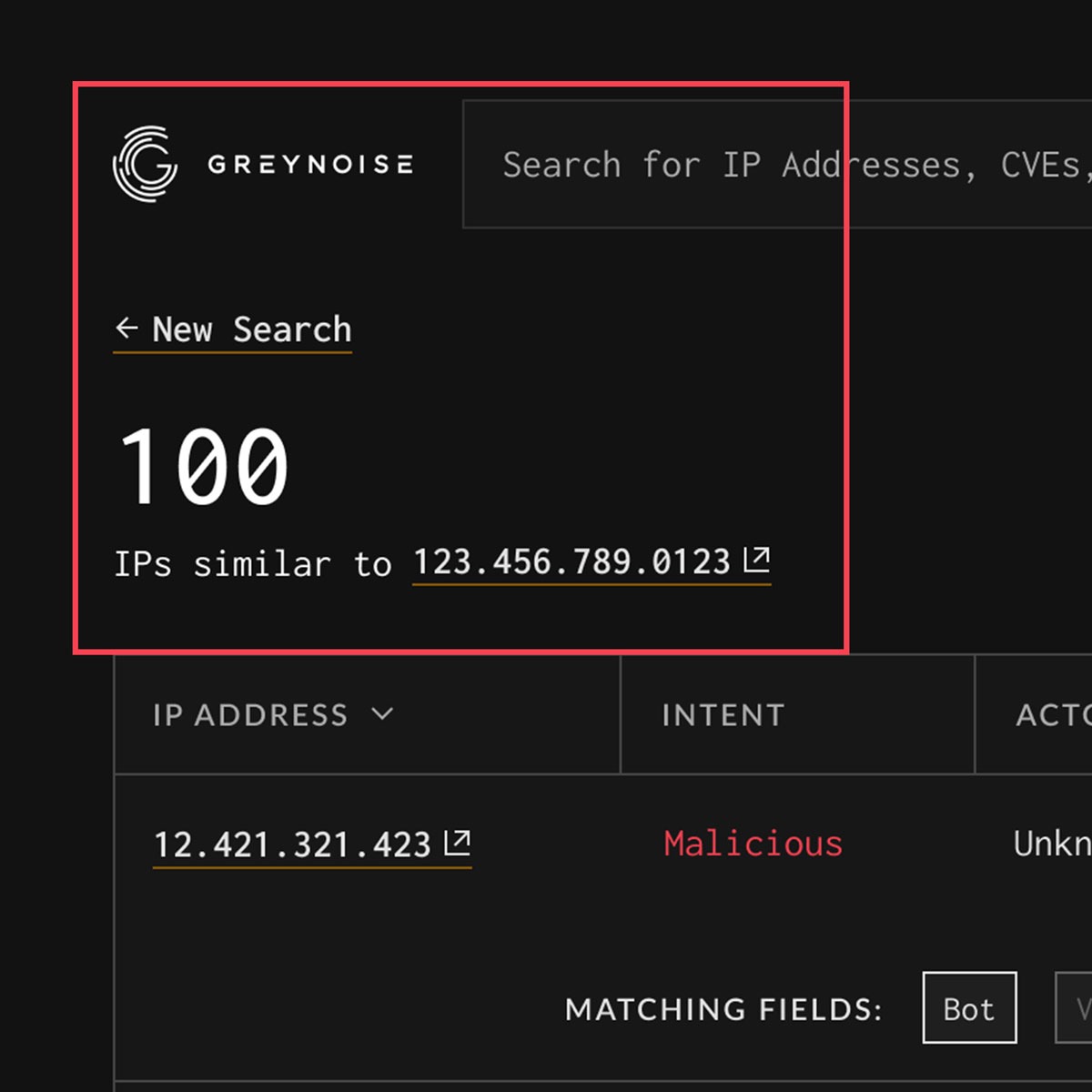Click the back arrow beside New Search
The image size is (1092, 1092).
pyautogui.click(x=127, y=328)
